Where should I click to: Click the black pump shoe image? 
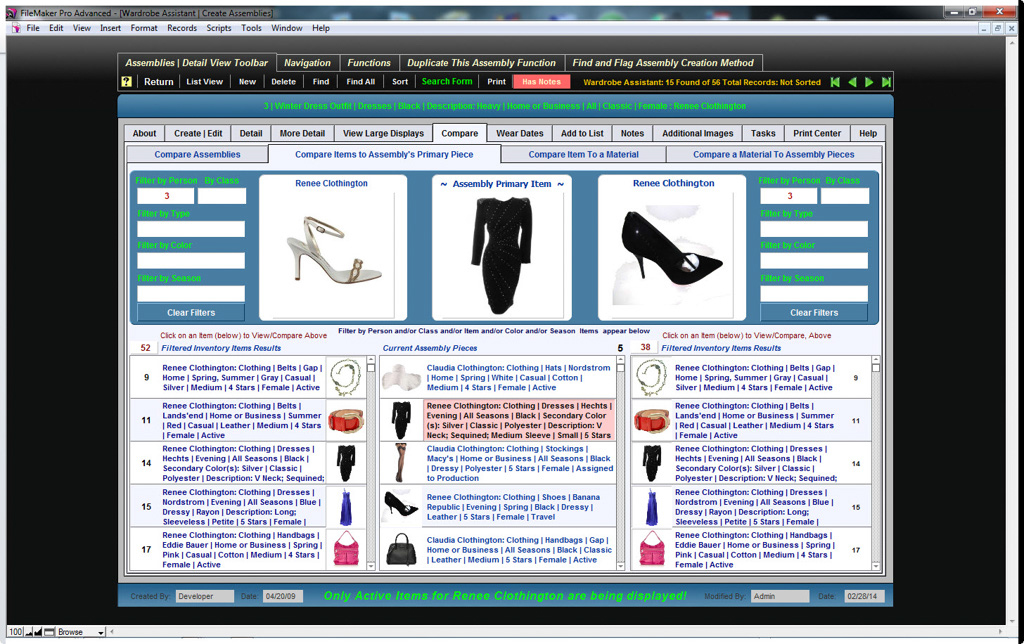pos(671,247)
